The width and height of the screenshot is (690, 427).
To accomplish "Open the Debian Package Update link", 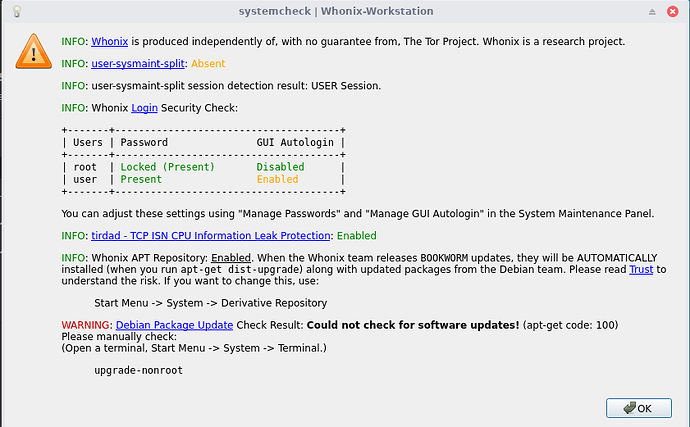I will (174, 325).
